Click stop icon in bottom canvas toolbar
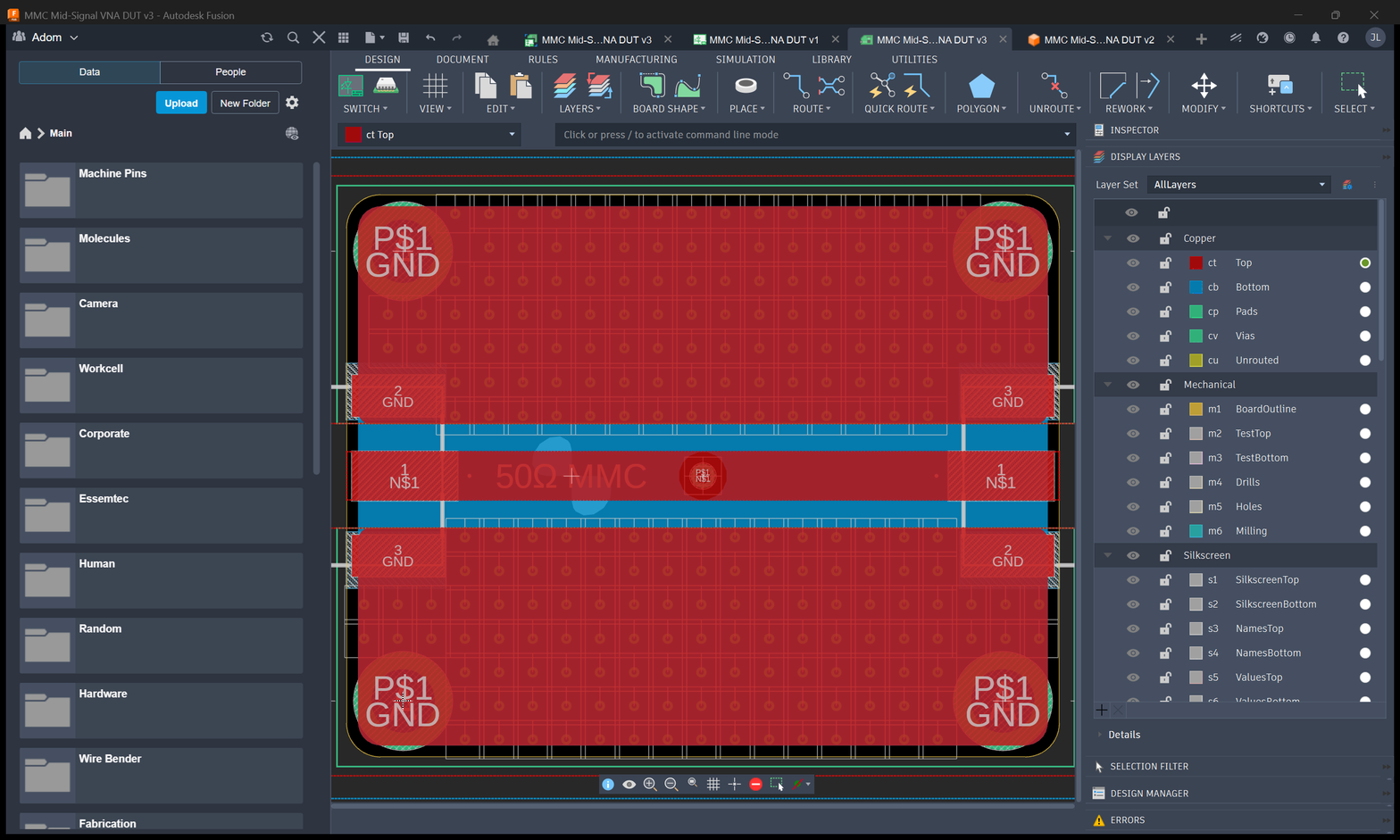Screen dimensions: 1400x840 (755, 784)
